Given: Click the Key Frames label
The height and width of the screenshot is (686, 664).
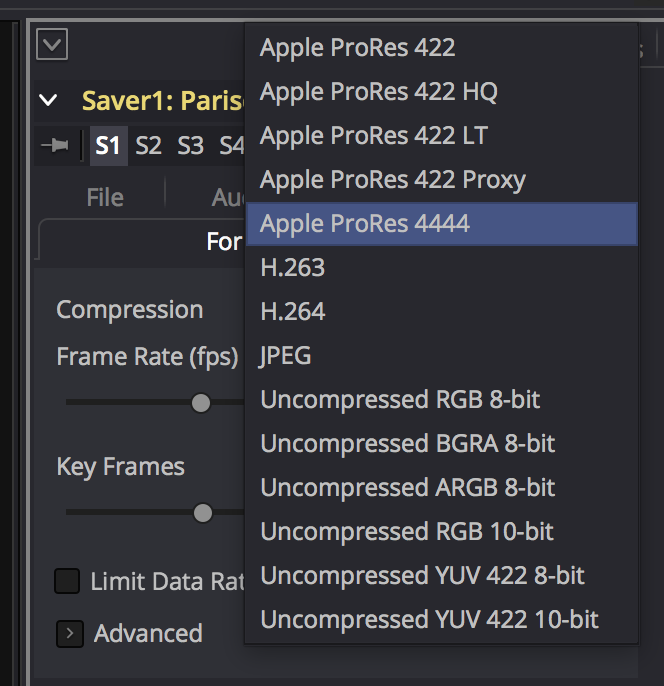Looking at the screenshot, I should pyautogui.click(x=120, y=467).
